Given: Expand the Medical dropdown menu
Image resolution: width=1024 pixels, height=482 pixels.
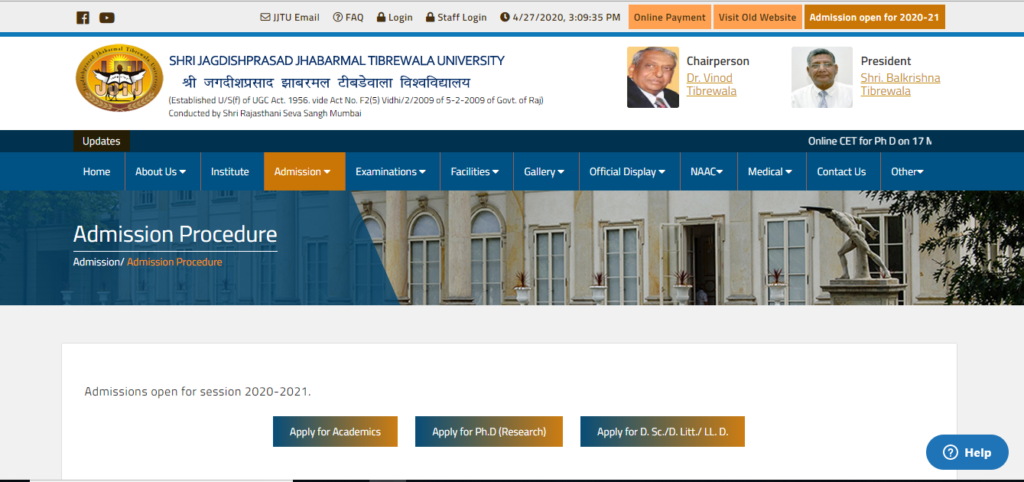Looking at the screenshot, I should click(x=770, y=172).
